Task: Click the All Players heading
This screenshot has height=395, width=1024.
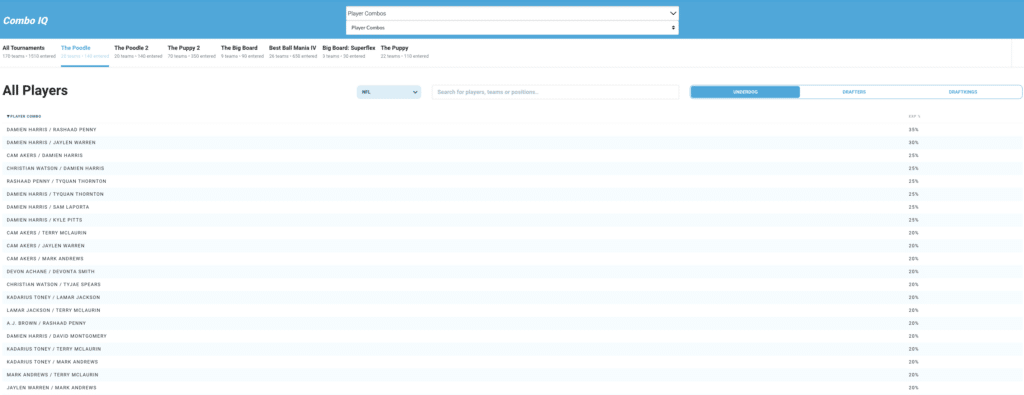Action: pos(35,91)
